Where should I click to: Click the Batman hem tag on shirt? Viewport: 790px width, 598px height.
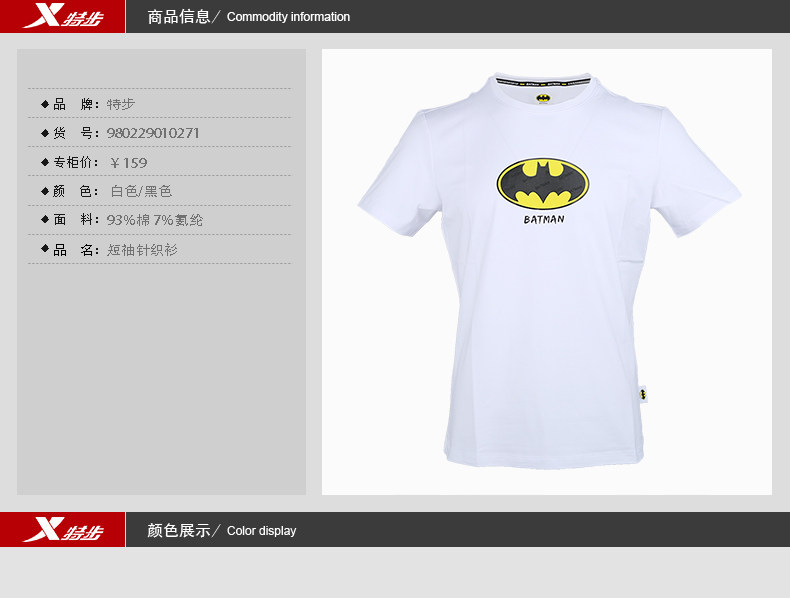643,394
